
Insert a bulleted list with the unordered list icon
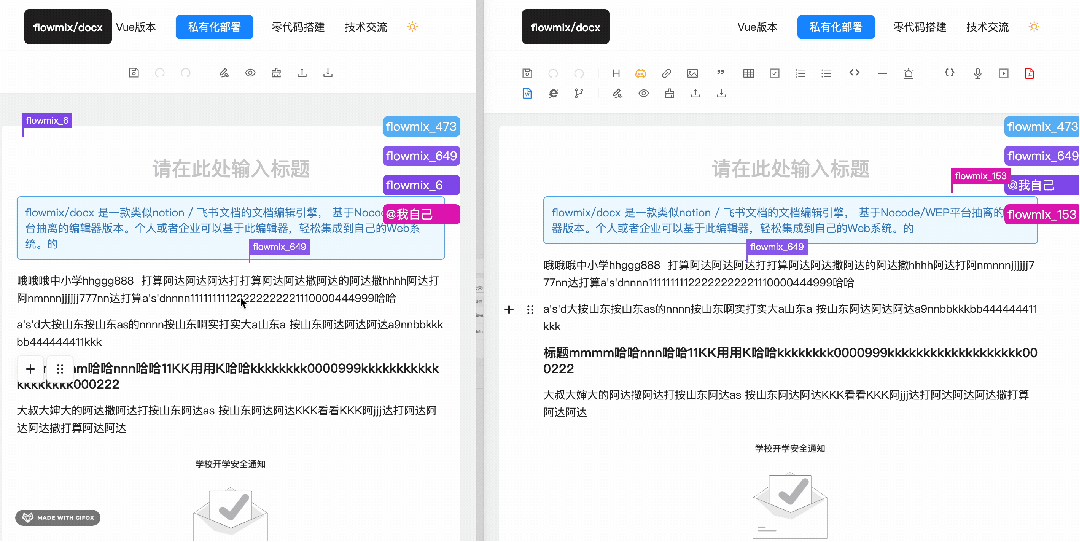click(827, 73)
